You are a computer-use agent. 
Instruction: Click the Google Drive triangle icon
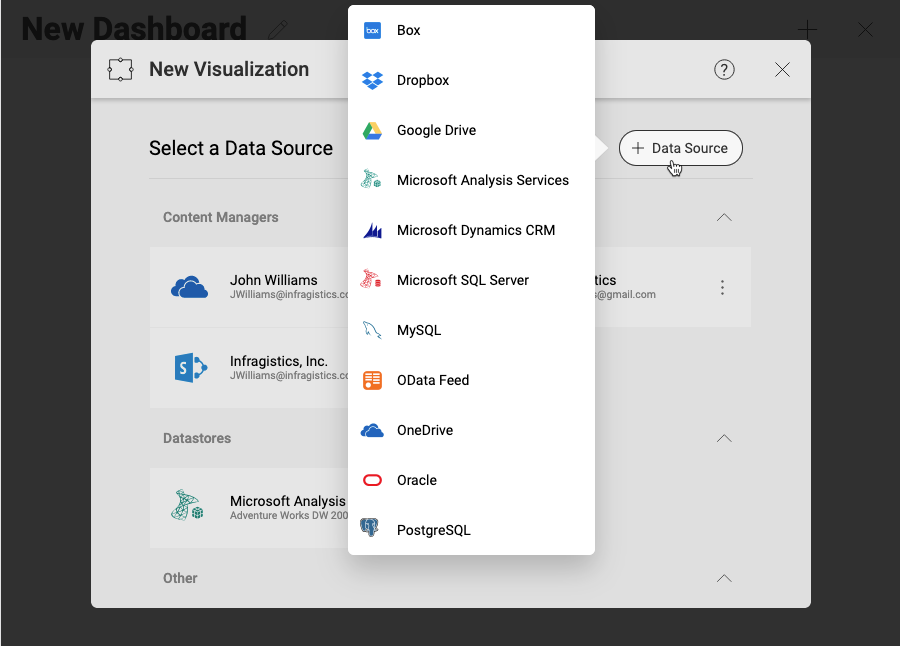coord(372,130)
